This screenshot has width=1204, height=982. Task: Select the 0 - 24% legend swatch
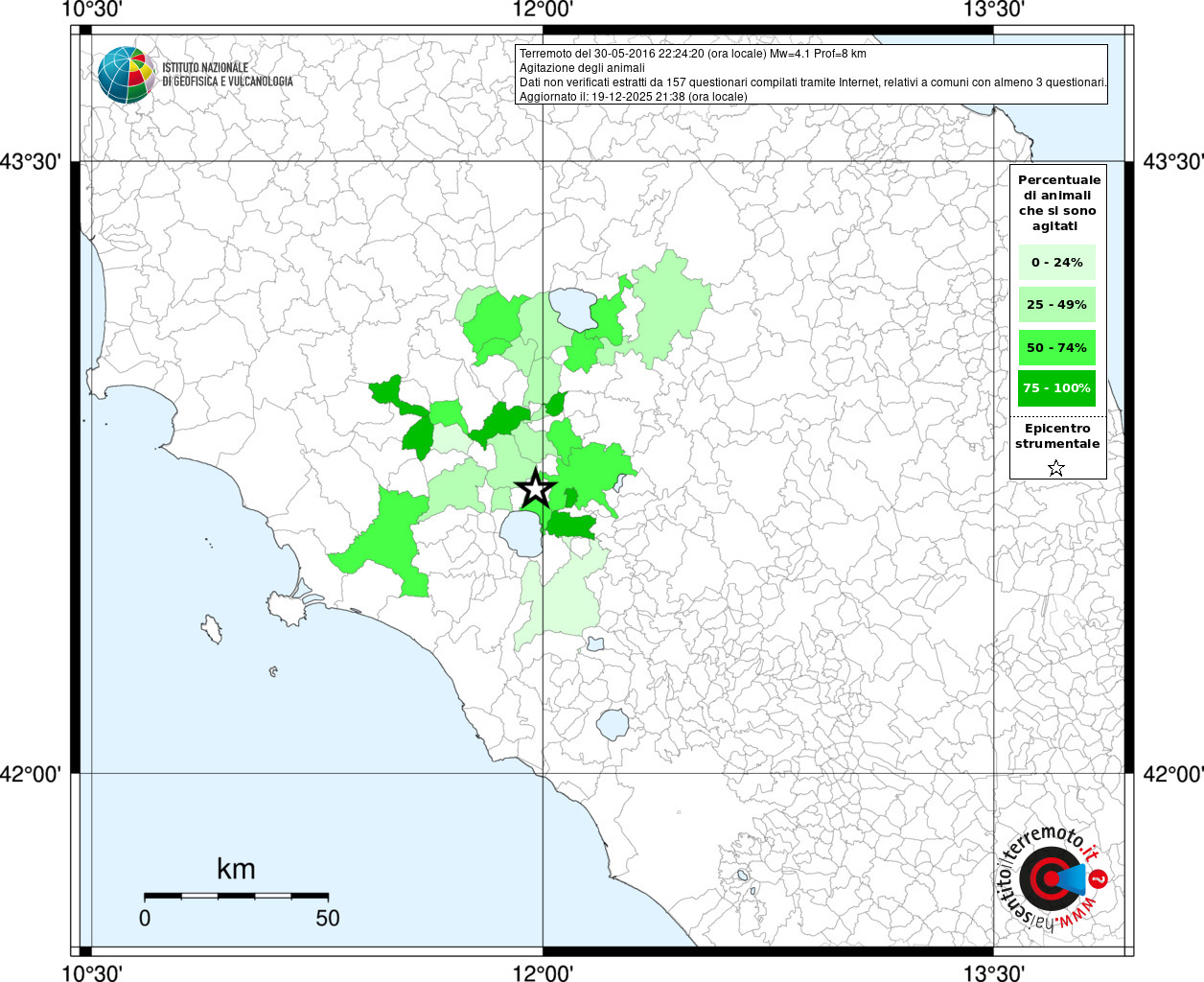coord(1056,262)
